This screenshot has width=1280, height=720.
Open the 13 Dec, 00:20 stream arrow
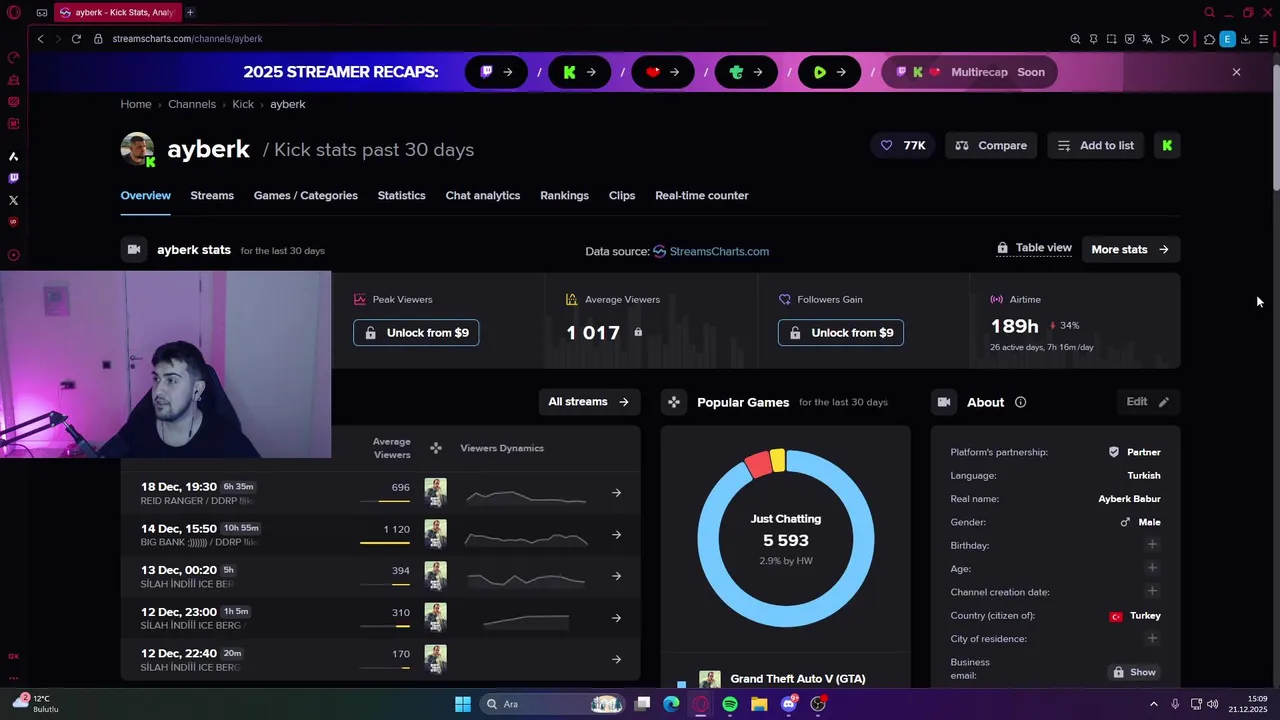(x=617, y=576)
